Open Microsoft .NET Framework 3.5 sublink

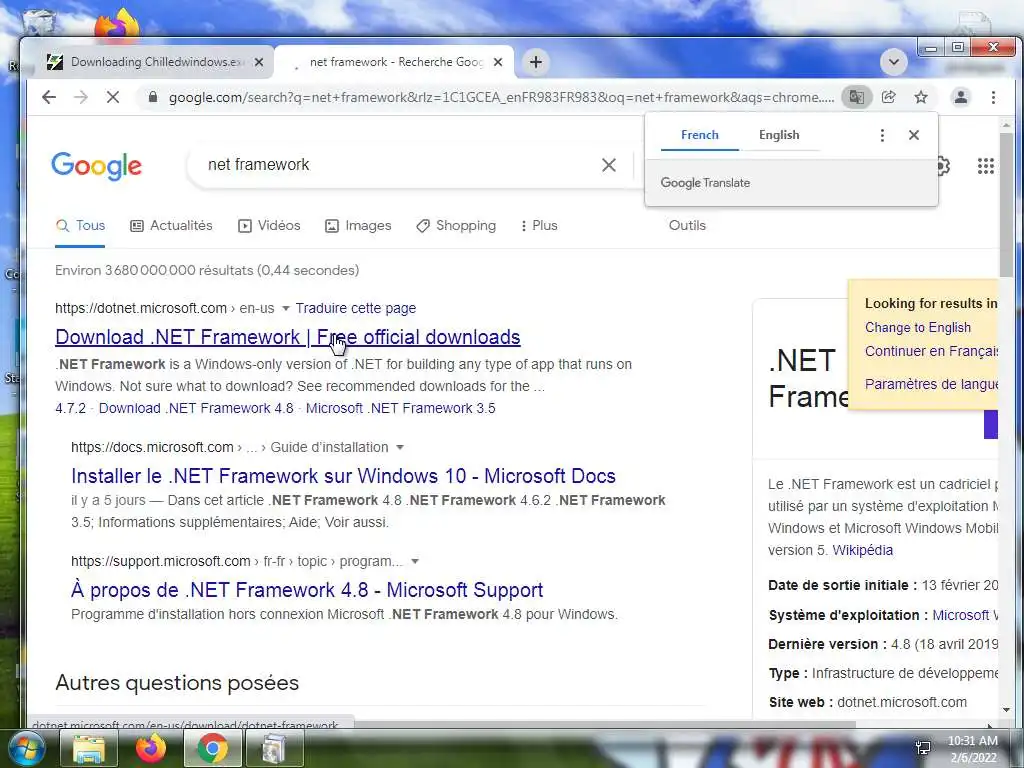[x=400, y=408]
